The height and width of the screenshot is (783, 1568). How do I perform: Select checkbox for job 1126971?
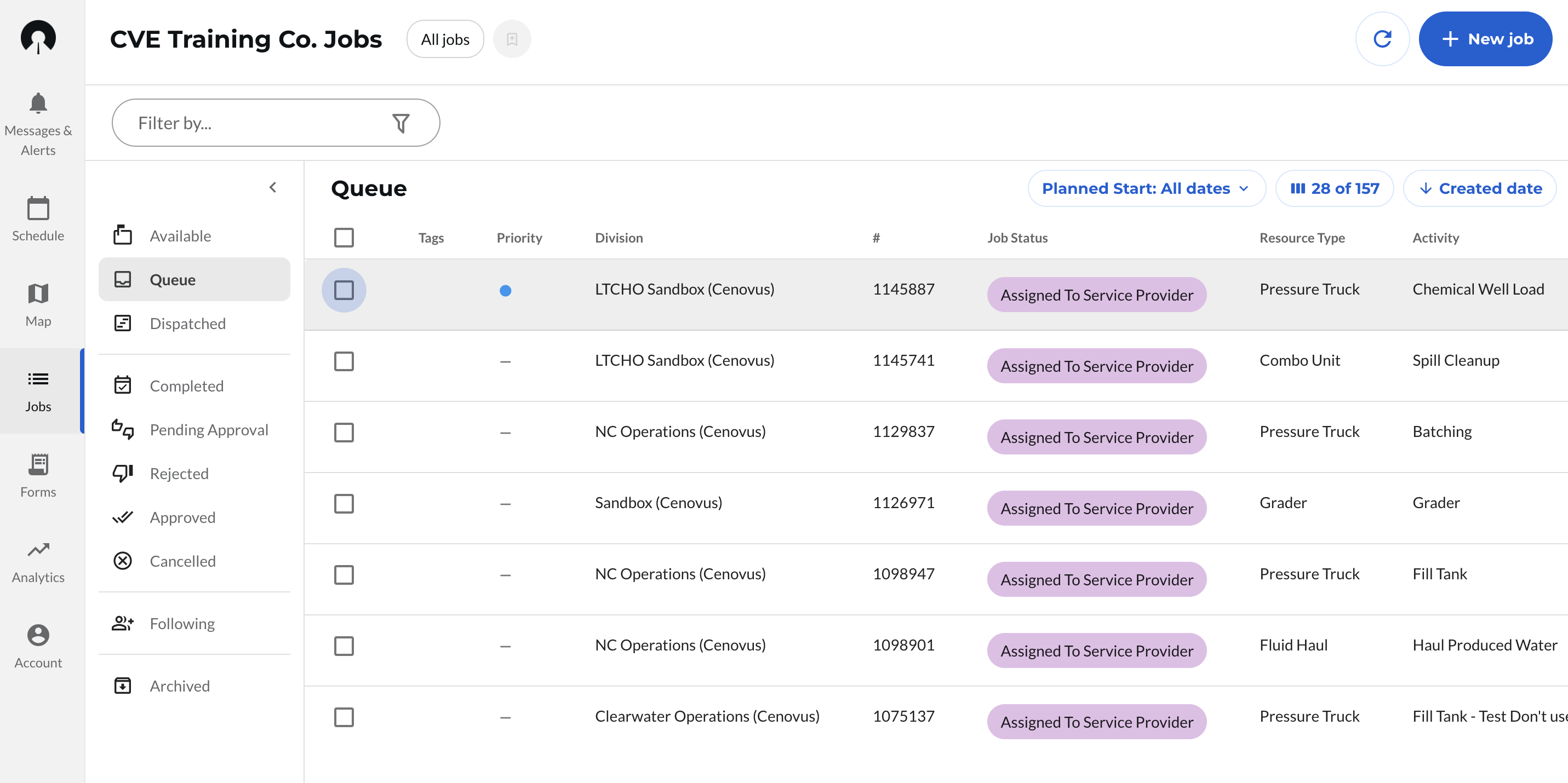click(x=344, y=504)
